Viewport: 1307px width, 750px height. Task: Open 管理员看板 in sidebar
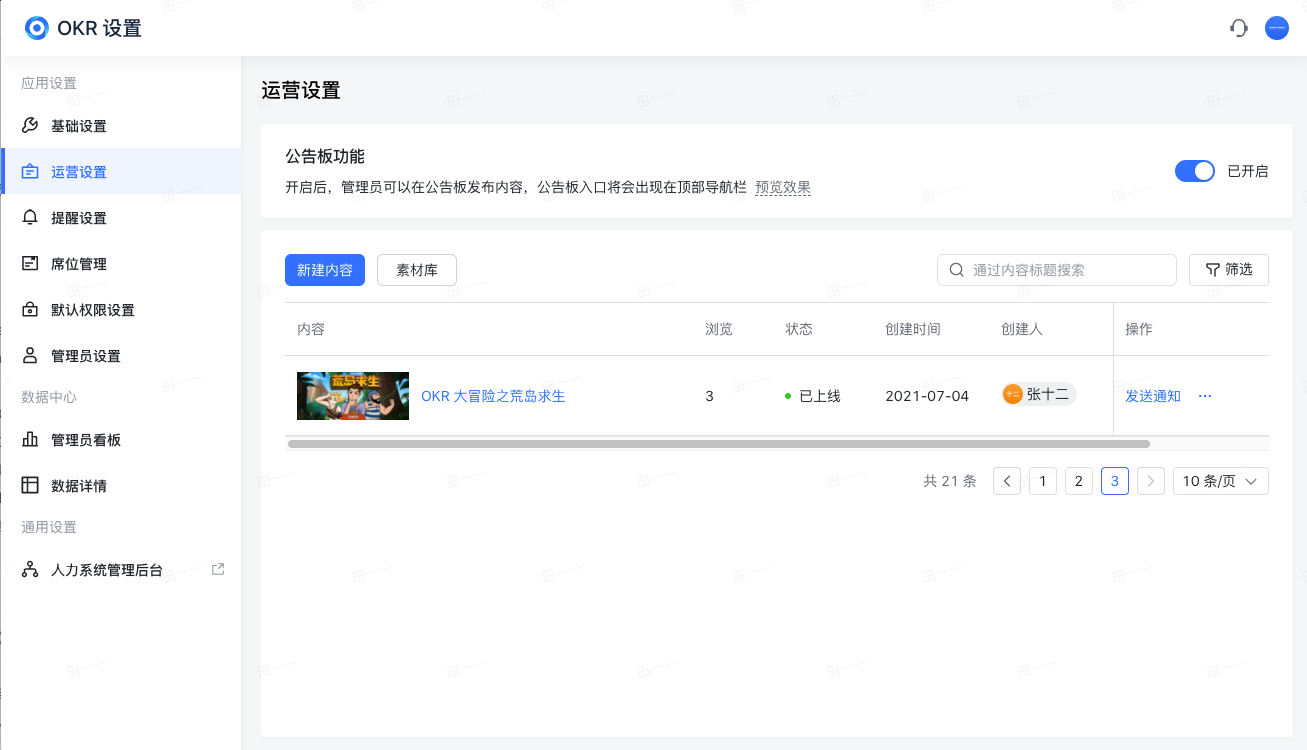pos(121,440)
